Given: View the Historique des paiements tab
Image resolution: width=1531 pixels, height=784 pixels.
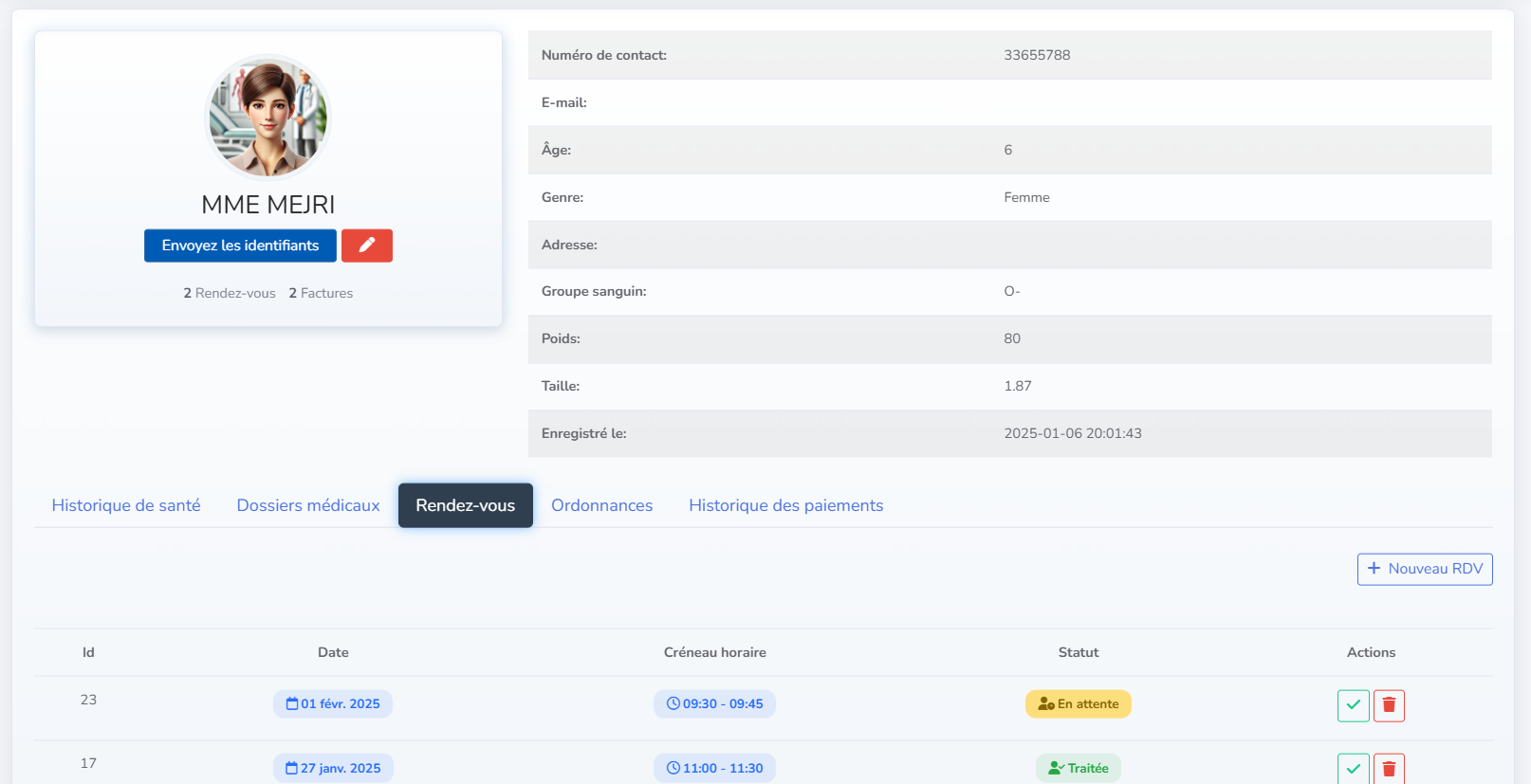Looking at the screenshot, I should tap(785, 505).
